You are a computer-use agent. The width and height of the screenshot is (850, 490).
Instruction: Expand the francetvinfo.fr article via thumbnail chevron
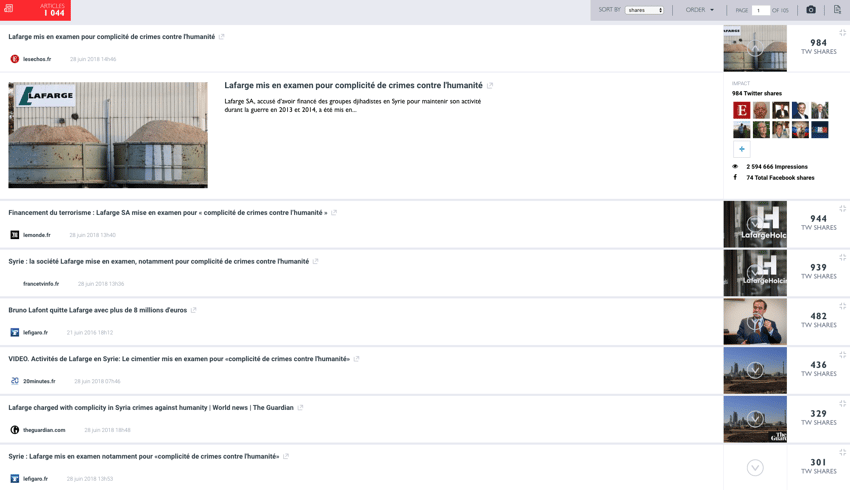coord(755,272)
